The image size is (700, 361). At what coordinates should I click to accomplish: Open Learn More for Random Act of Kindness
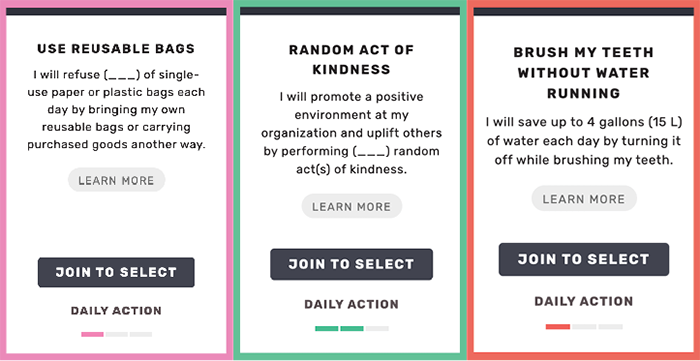352,206
